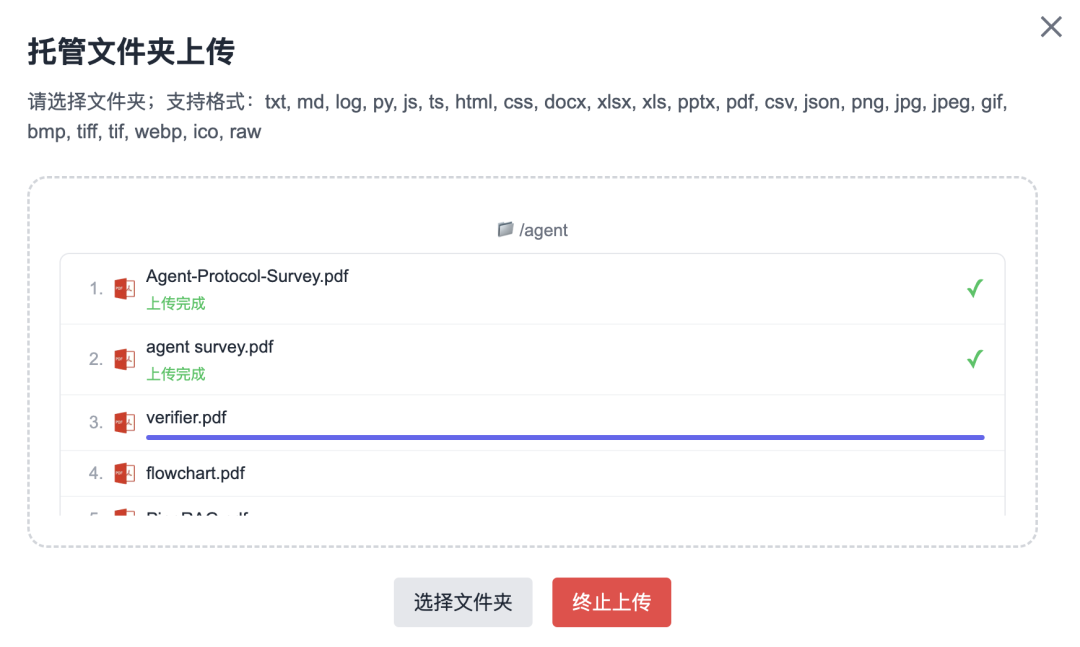
Task: Click green checkmark for agent survey.pdf
Action: click(975, 359)
